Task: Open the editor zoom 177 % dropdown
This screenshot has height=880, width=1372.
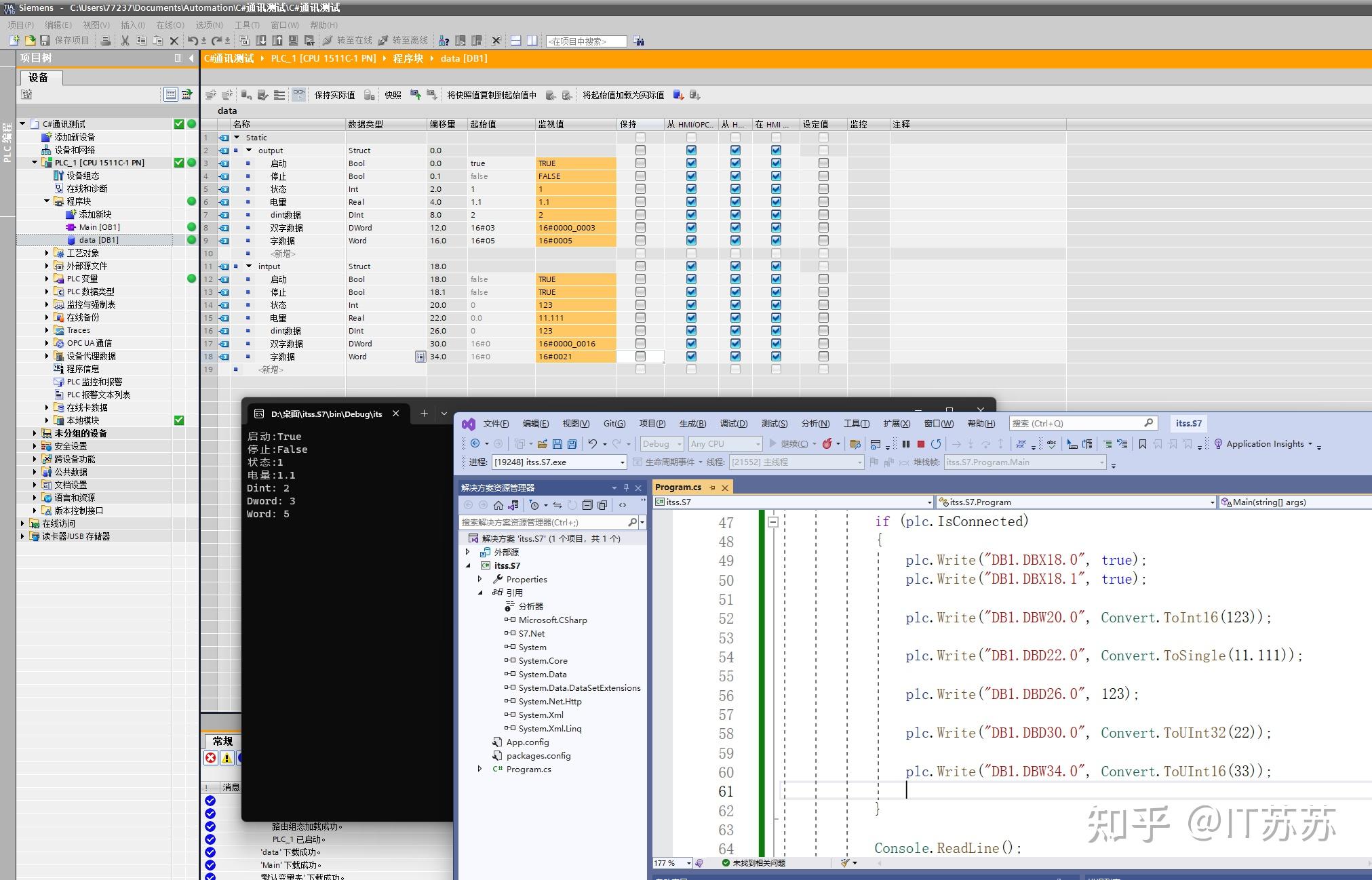Action: pos(689,863)
